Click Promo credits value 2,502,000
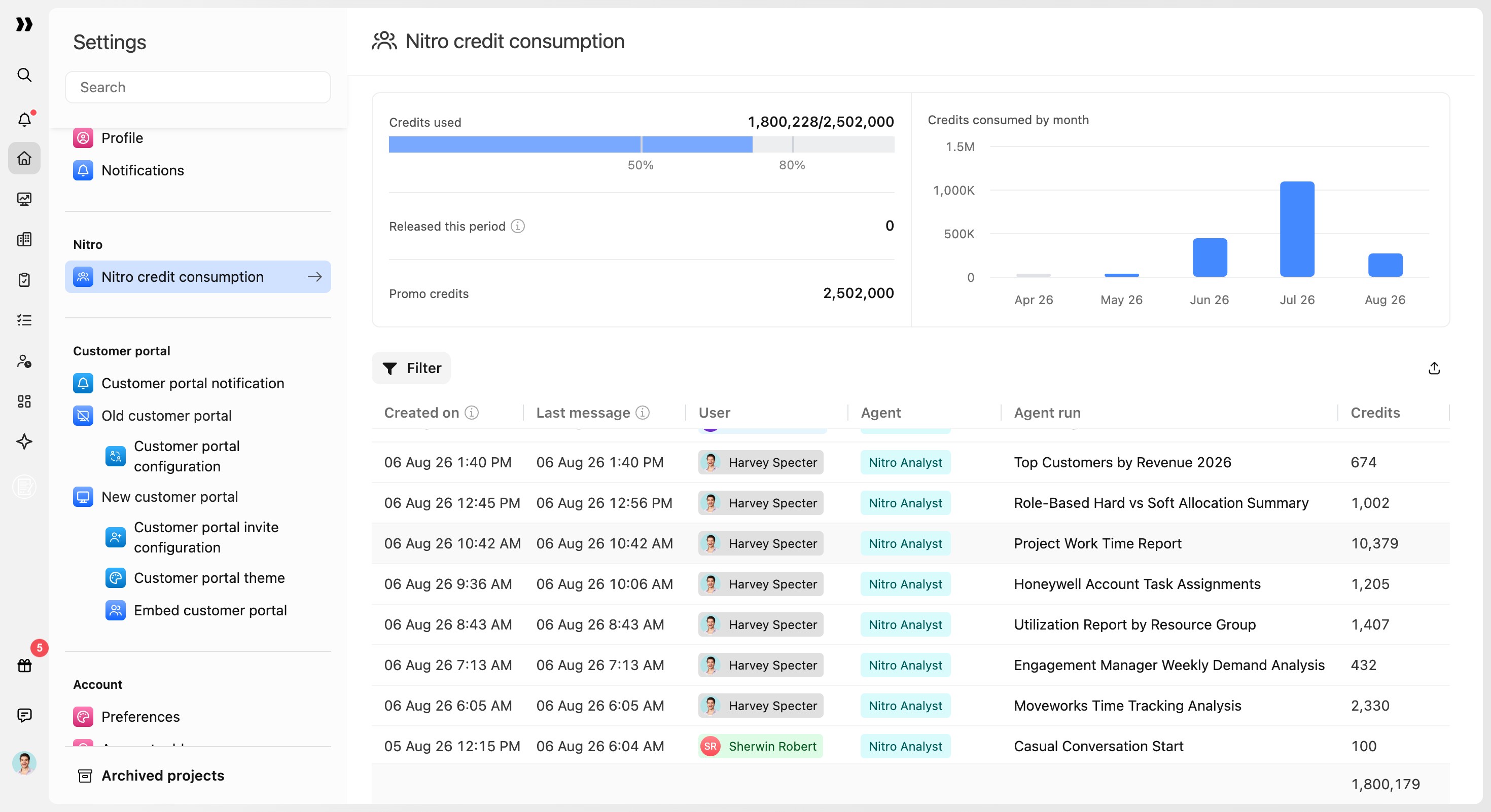1491x812 pixels. (859, 293)
